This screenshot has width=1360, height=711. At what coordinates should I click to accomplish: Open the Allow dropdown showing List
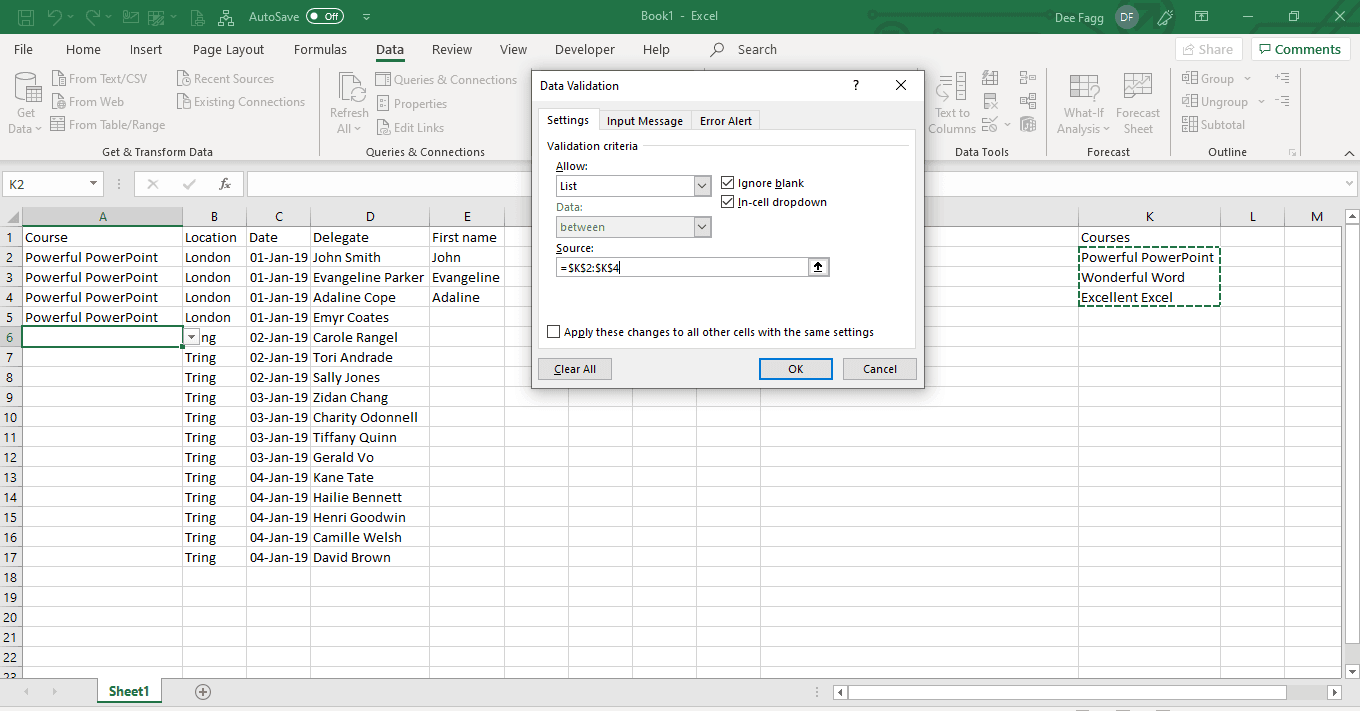(x=702, y=186)
